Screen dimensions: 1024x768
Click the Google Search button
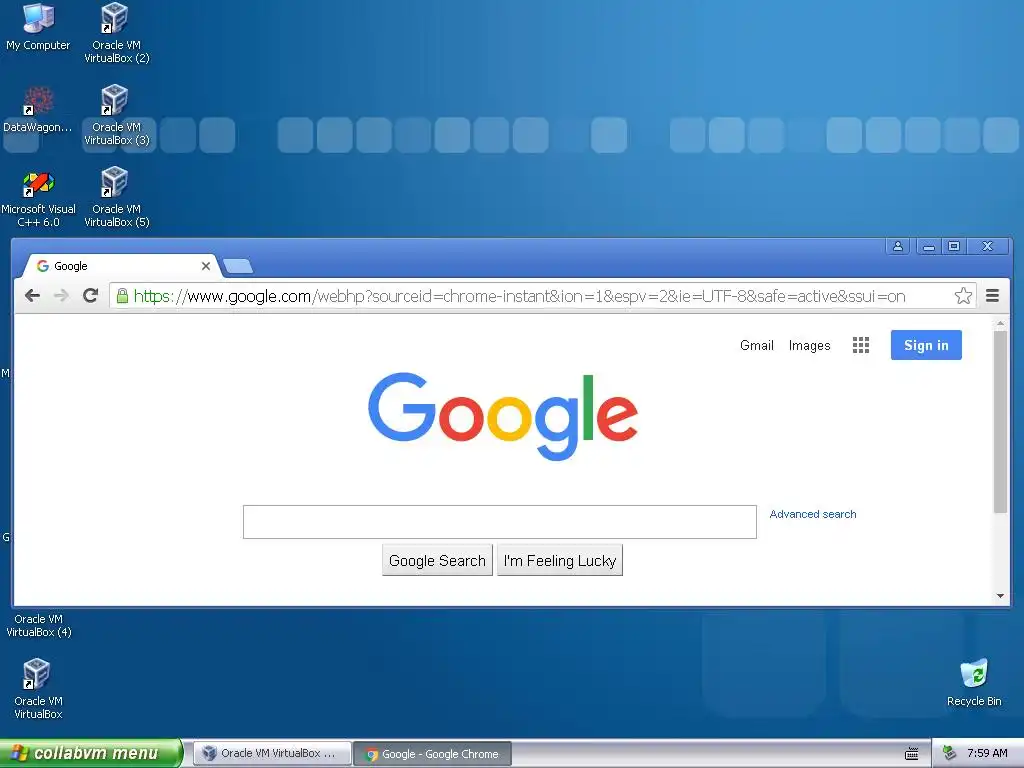[x=437, y=560]
